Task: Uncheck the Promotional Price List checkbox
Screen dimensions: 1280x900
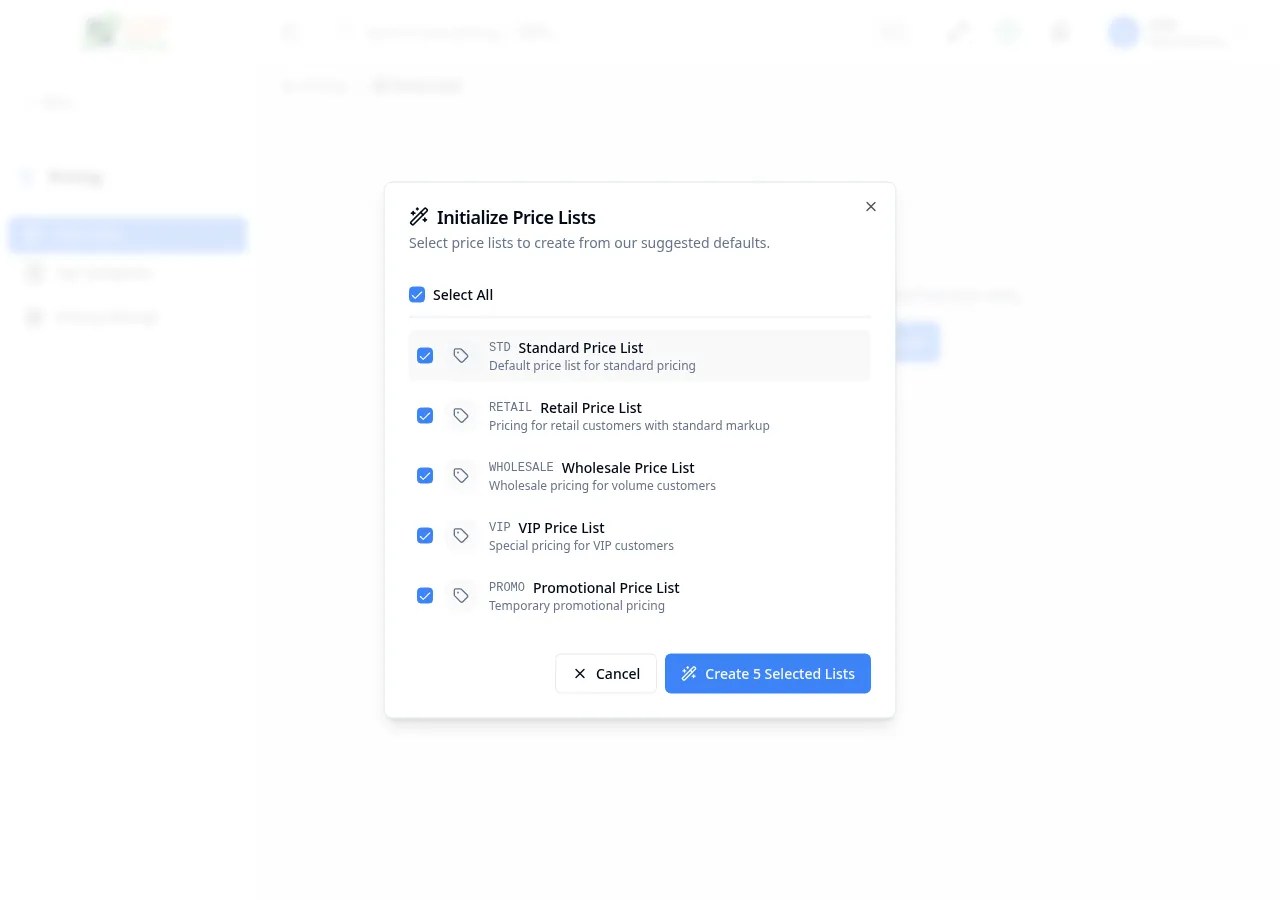Action: pyautogui.click(x=425, y=596)
